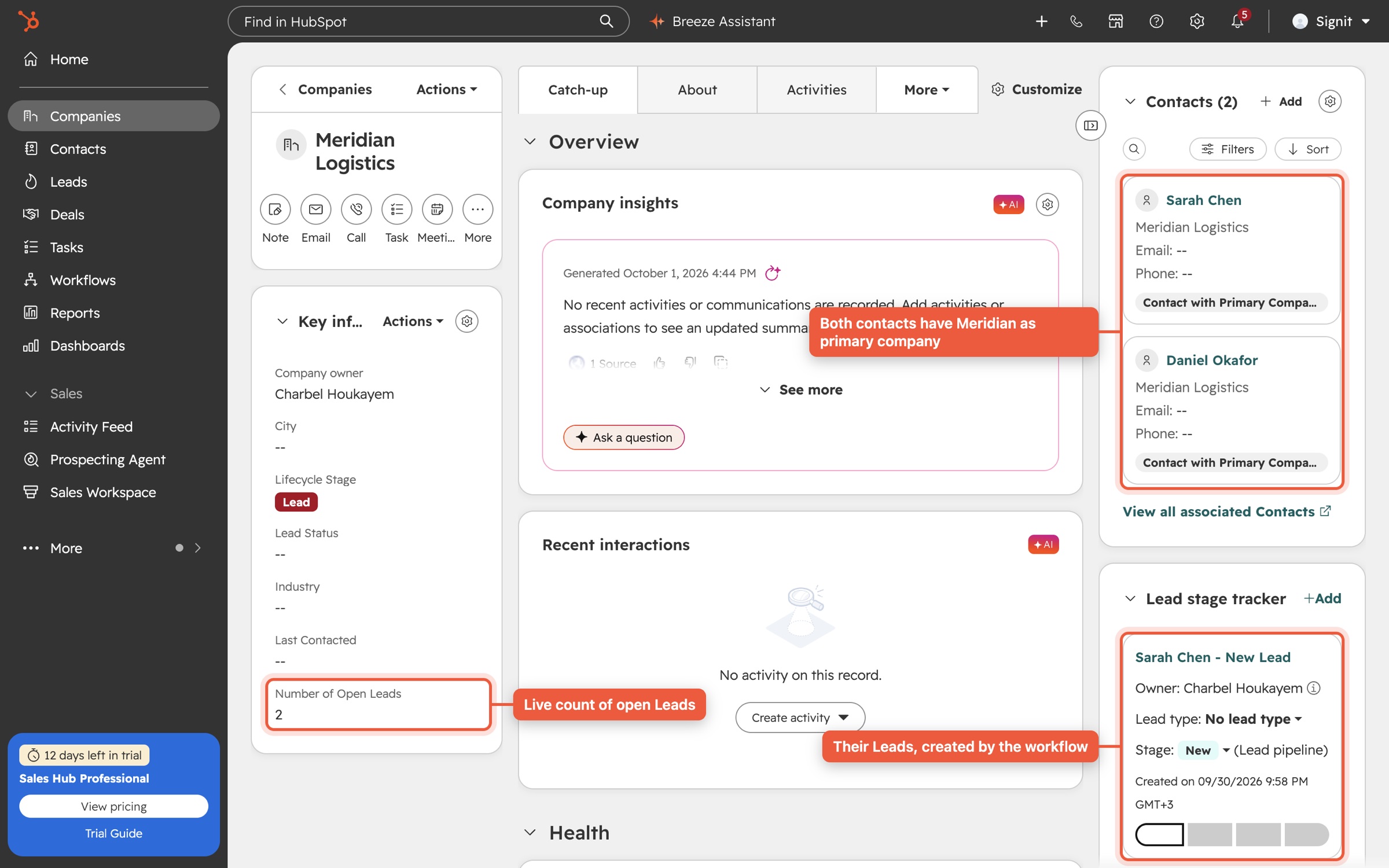The image size is (1389, 868).
Task: Open the More tabs dropdown
Action: [927, 90]
